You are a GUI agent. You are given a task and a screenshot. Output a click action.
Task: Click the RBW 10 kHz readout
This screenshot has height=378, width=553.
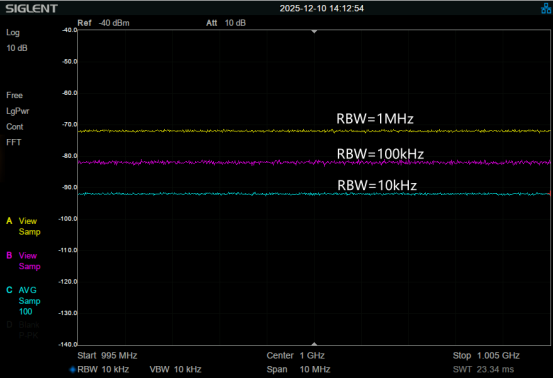pyautogui.click(x=103, y=370)
